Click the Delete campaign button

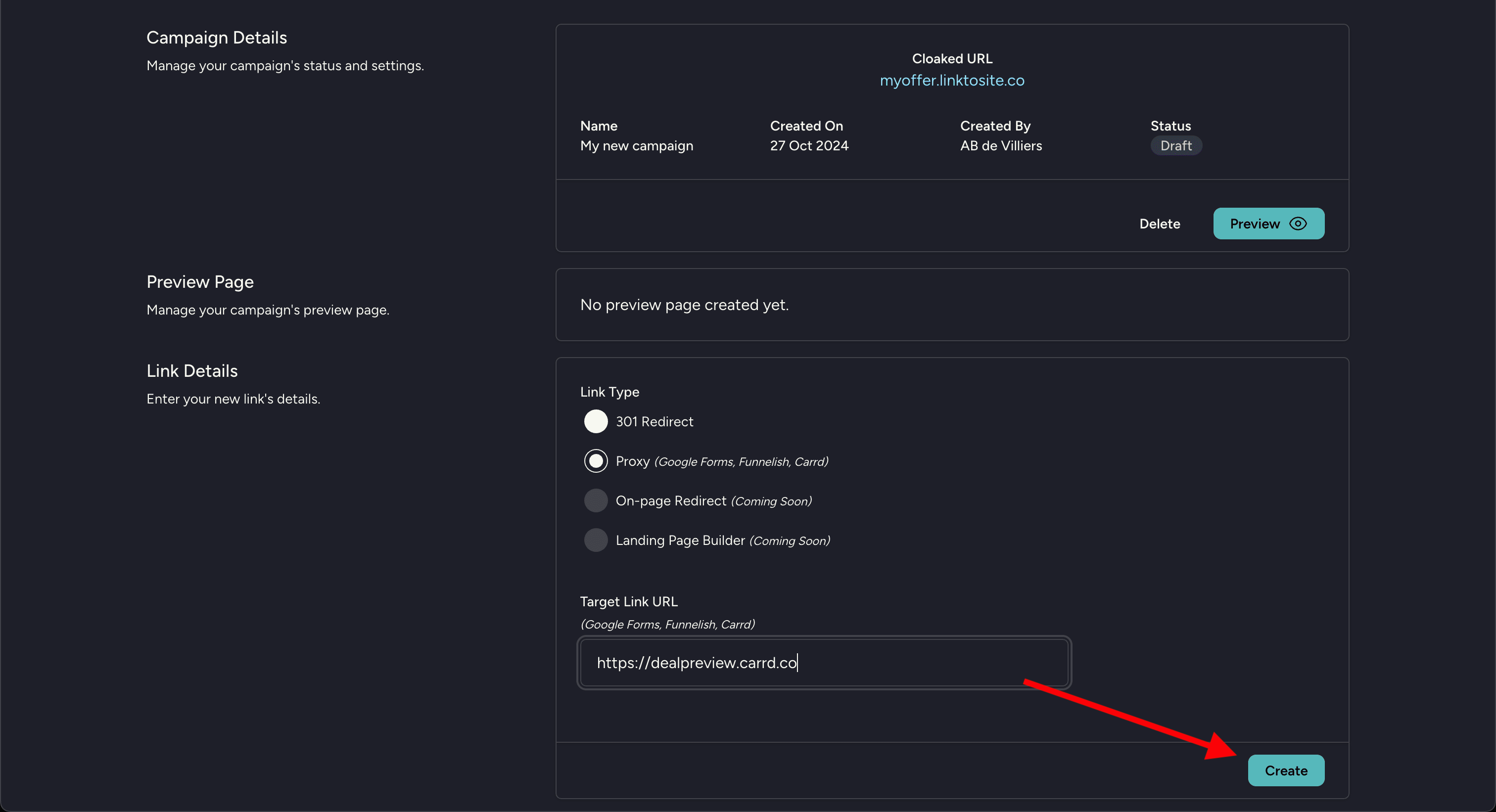tap(1160, 224)
